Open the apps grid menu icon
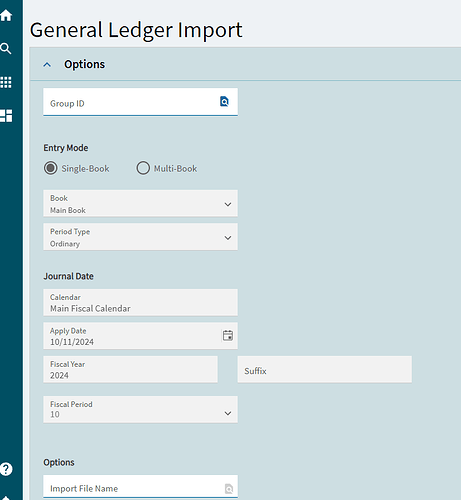Screen dimensions: 461x500 click(6, 82)
